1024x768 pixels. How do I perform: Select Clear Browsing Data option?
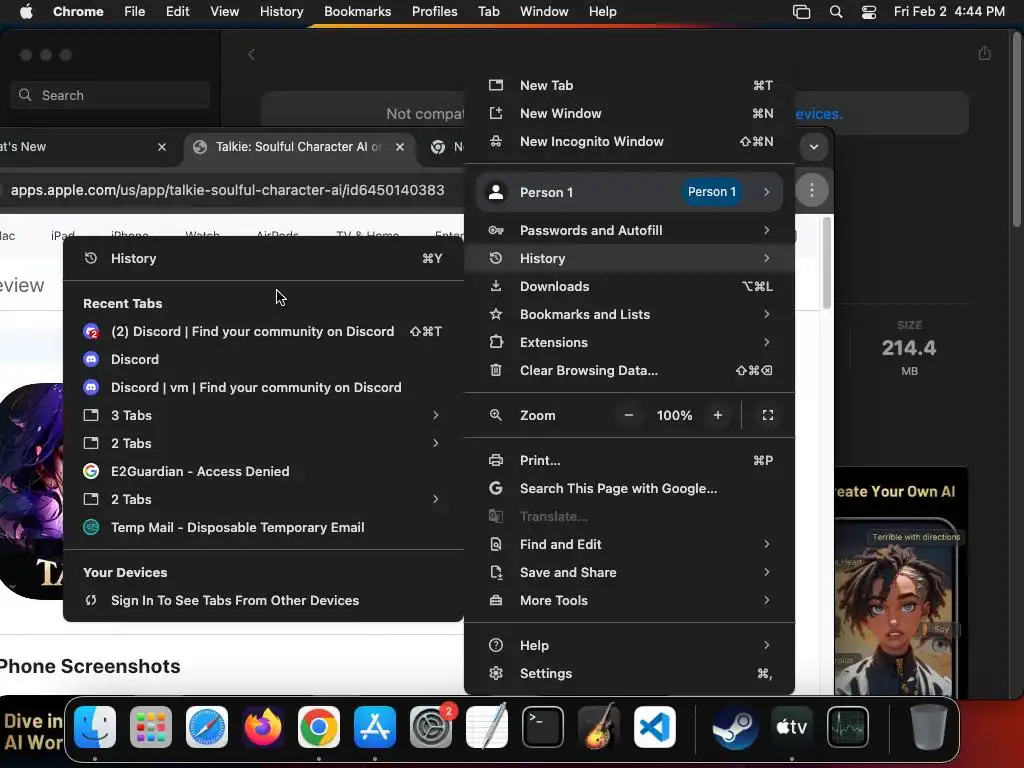coord(630,371)
